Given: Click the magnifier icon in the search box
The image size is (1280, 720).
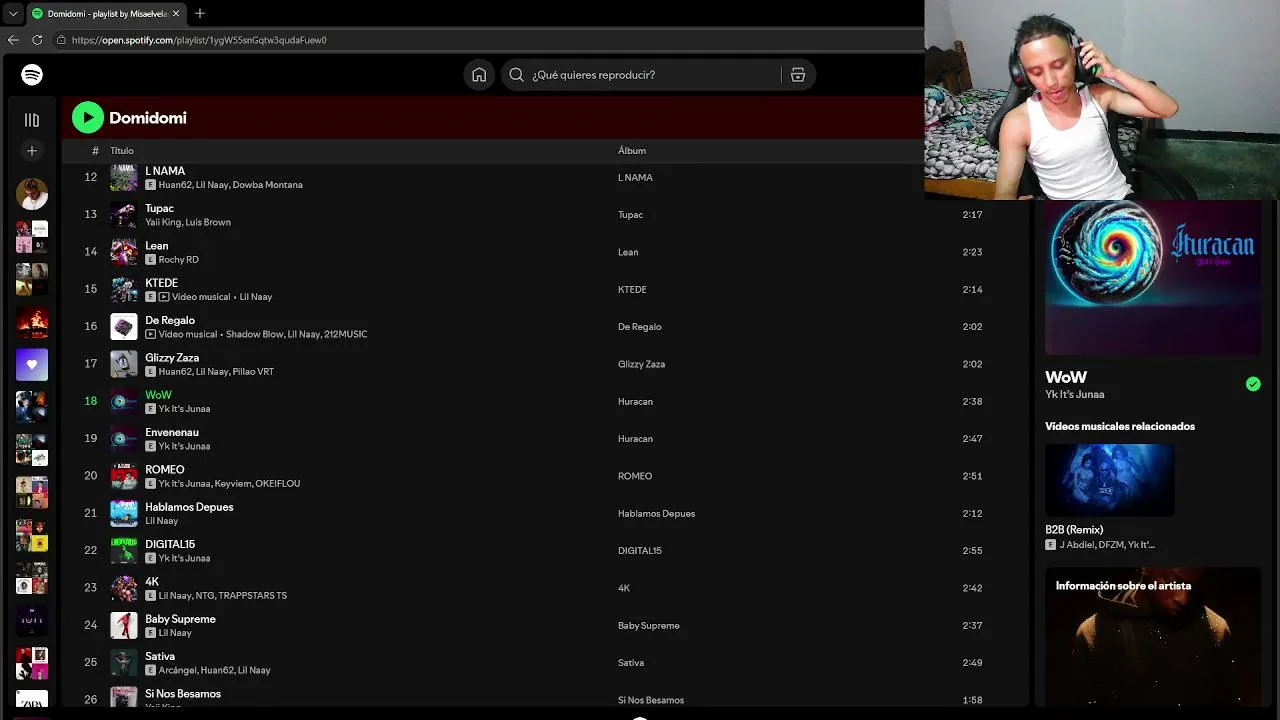Looking at the screenshot, I should click(516, 75).
